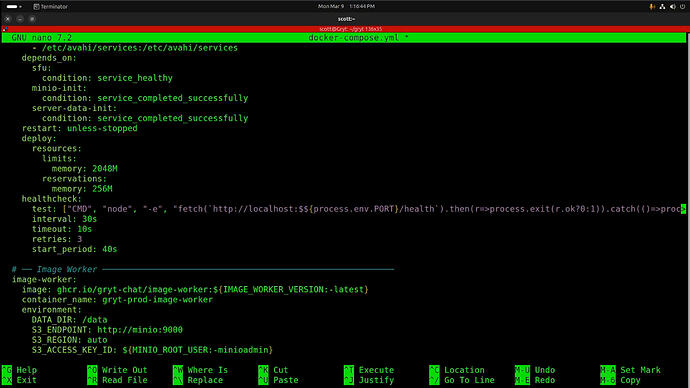
Task: Click the red terminal titlebar scott@Gryt ~/gryt
Action: (351, 29)
